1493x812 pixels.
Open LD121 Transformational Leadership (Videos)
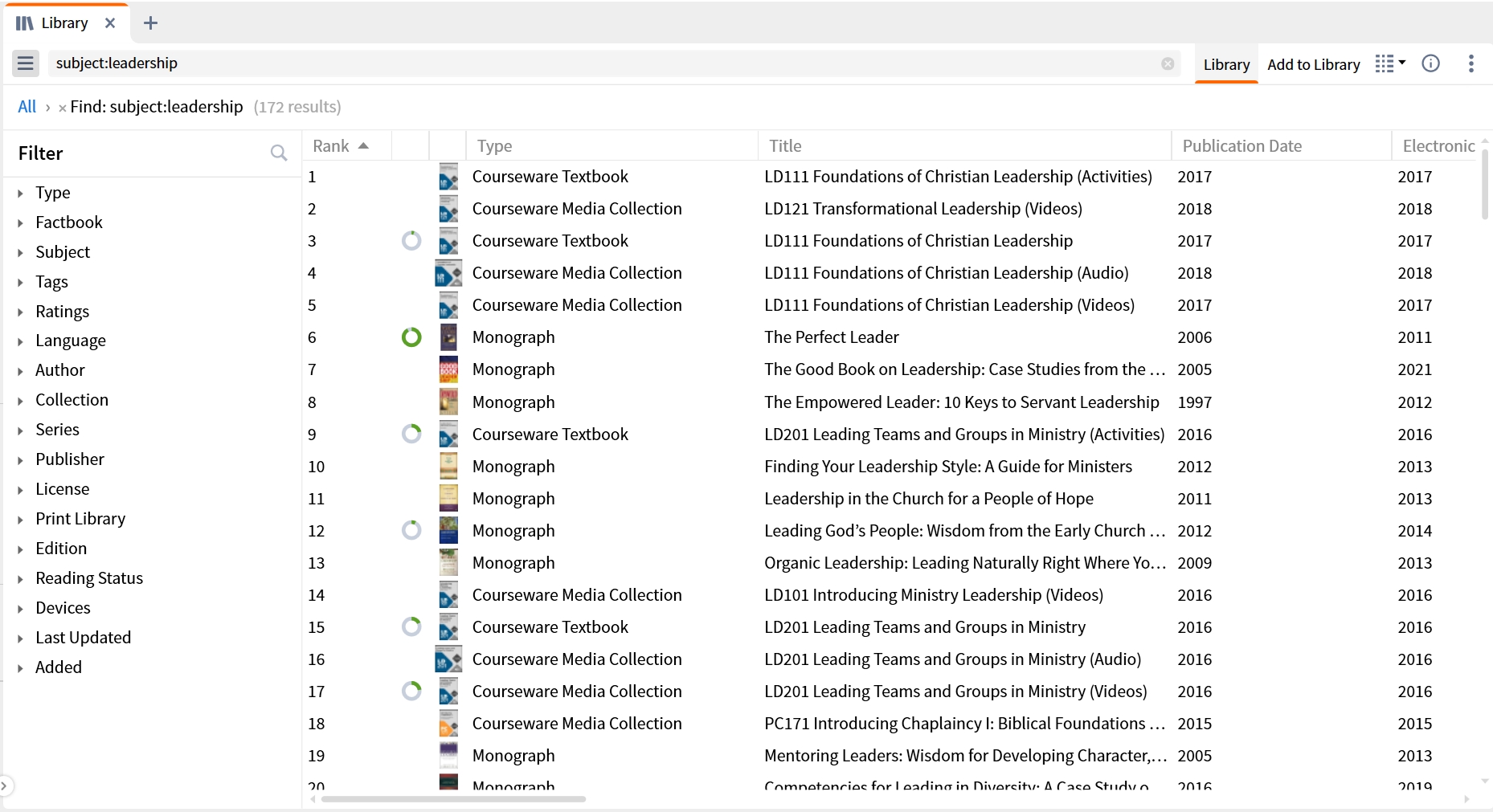point(923,209)
